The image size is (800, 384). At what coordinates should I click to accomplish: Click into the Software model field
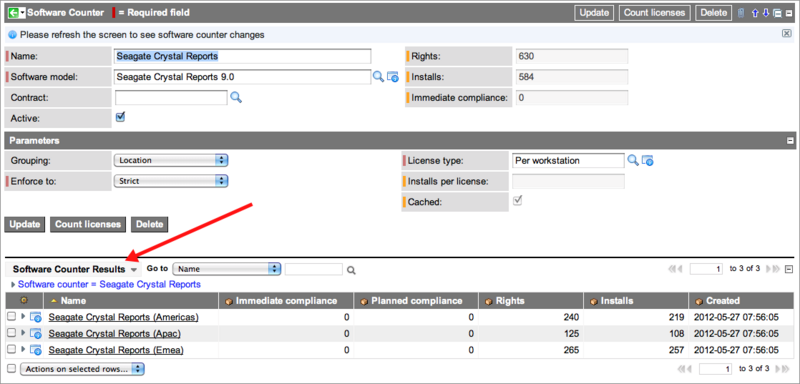243,77
